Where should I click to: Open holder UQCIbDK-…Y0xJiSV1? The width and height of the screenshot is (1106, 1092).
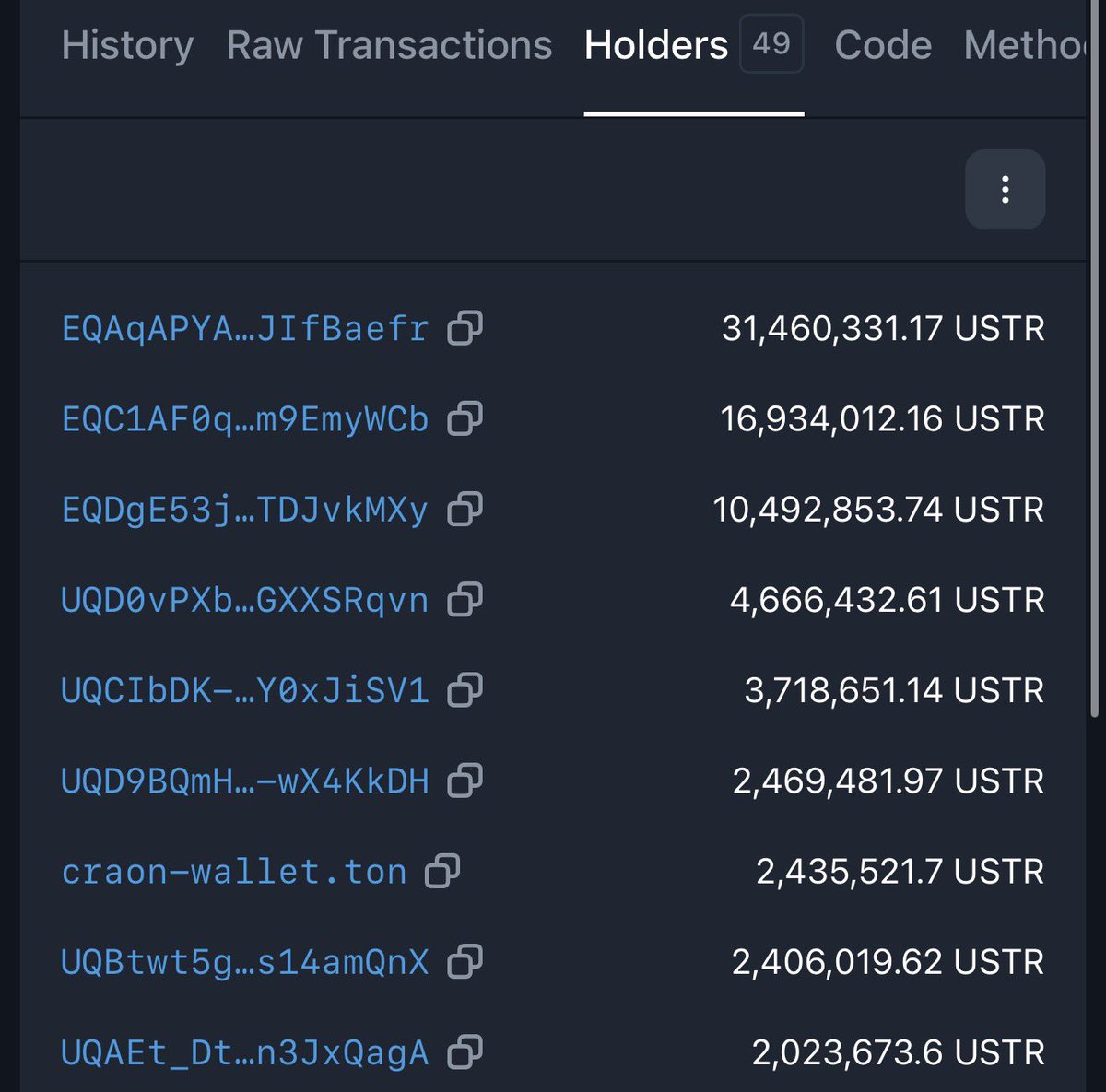(x=245, y=689)
